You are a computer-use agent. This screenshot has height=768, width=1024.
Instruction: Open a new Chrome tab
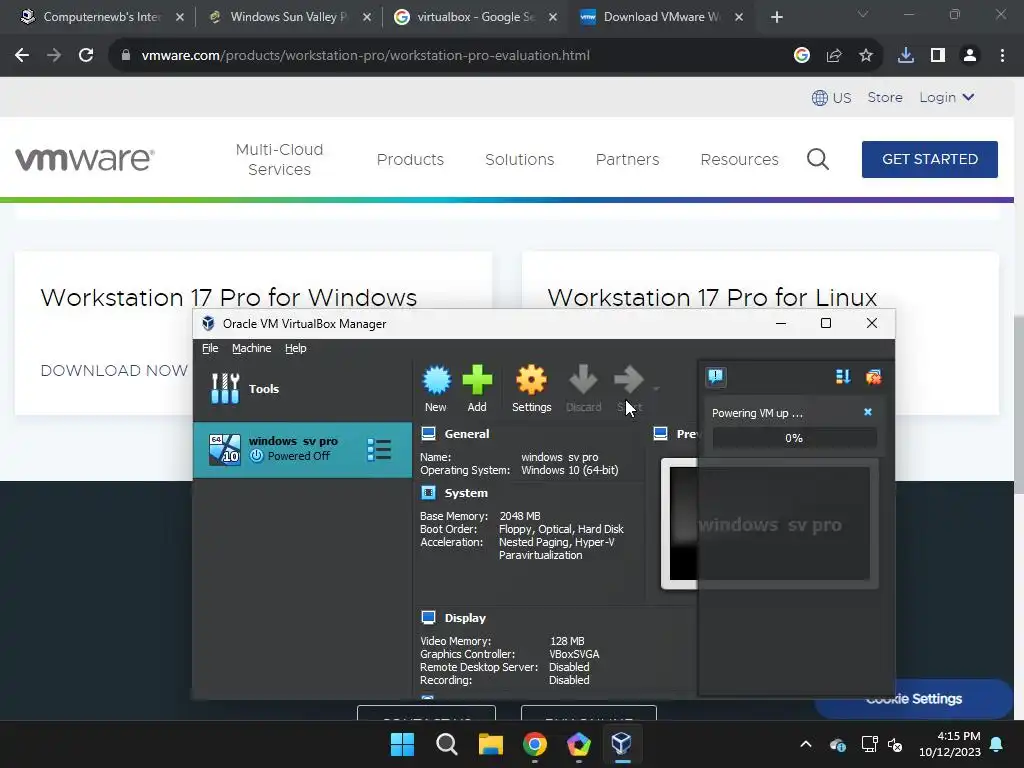[776, 17]
